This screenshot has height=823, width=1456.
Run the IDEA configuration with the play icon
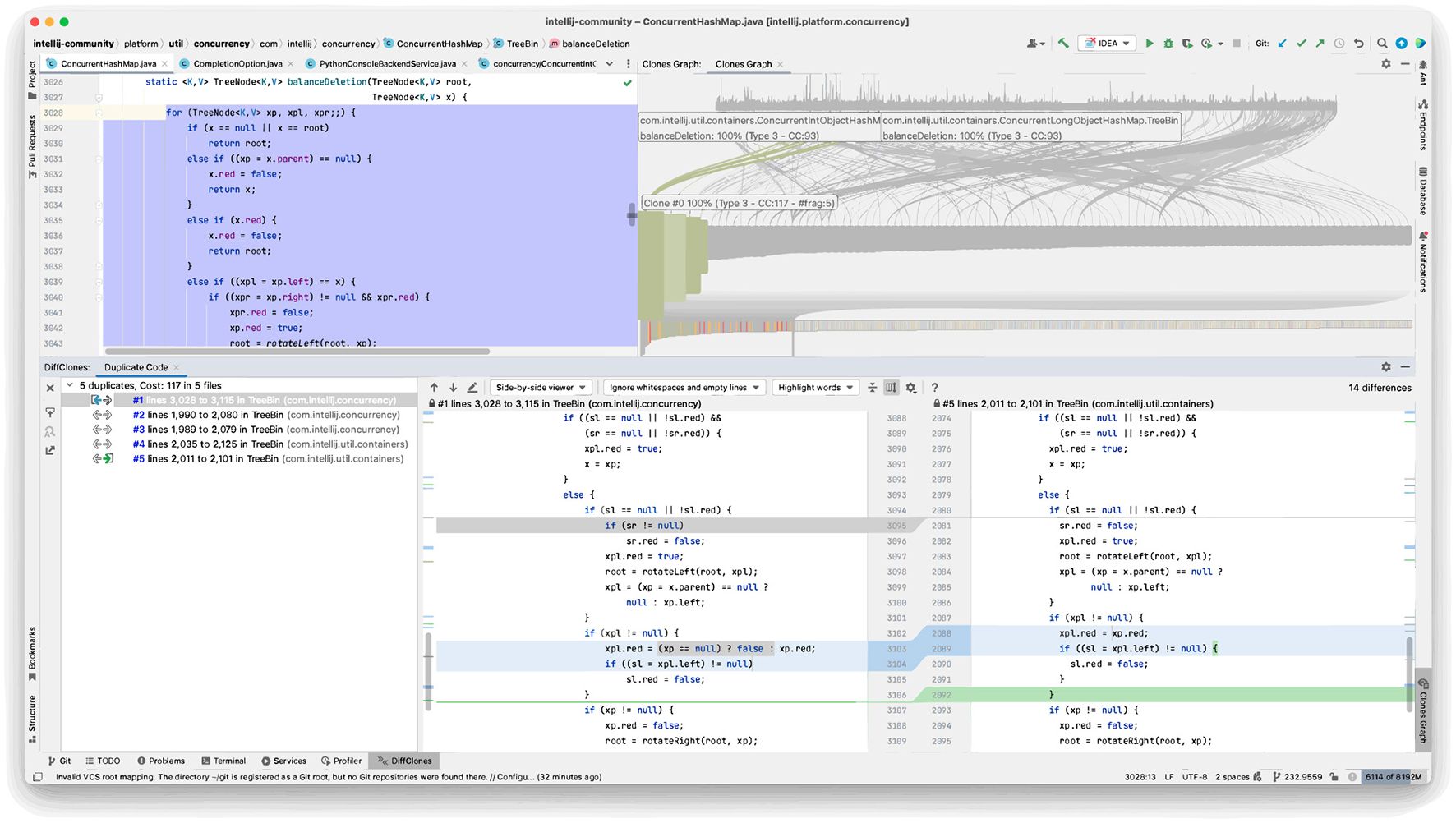1150,44
